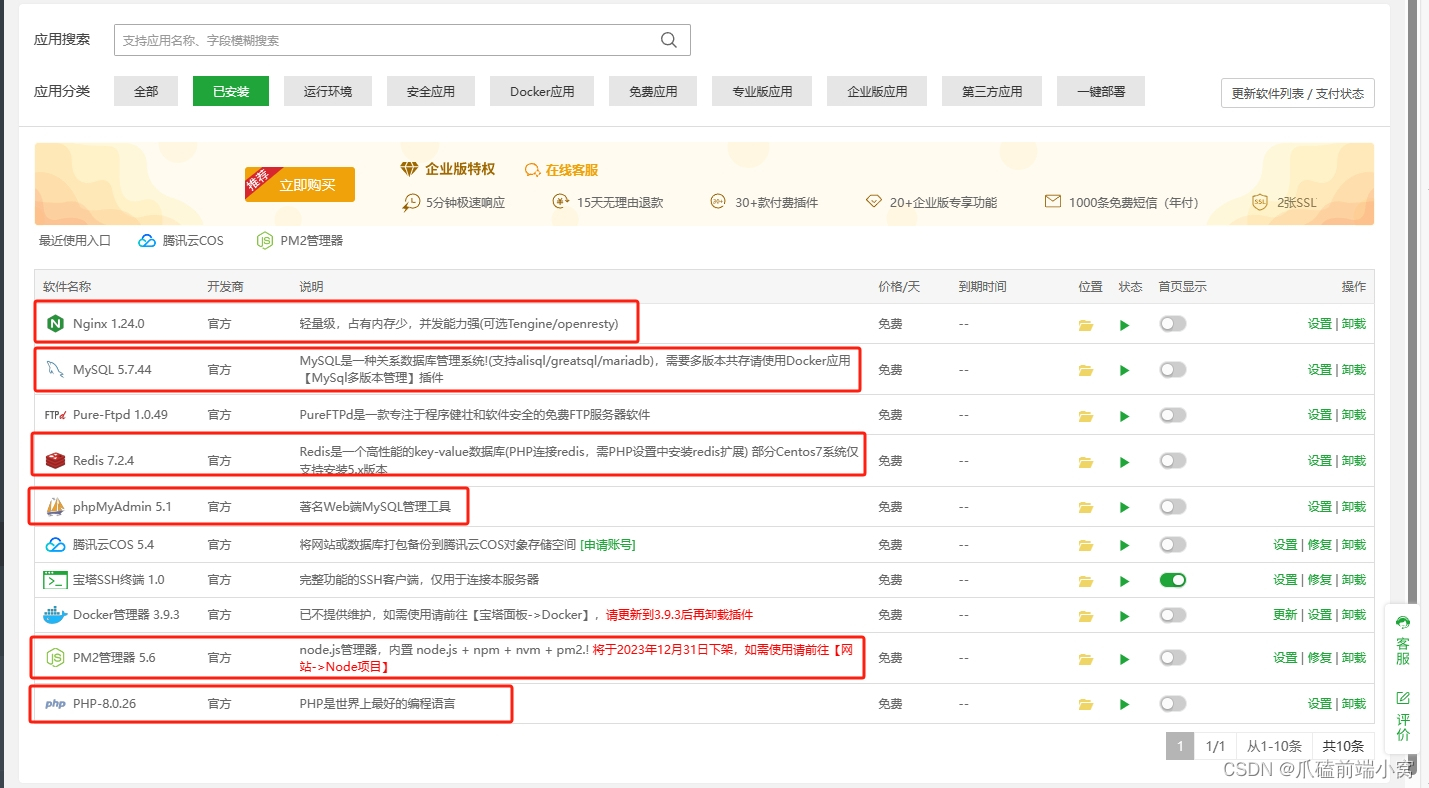Open Pure-Ftpd folder location icon
This screenshot has height=788, width=1429.
[1086, 415]
